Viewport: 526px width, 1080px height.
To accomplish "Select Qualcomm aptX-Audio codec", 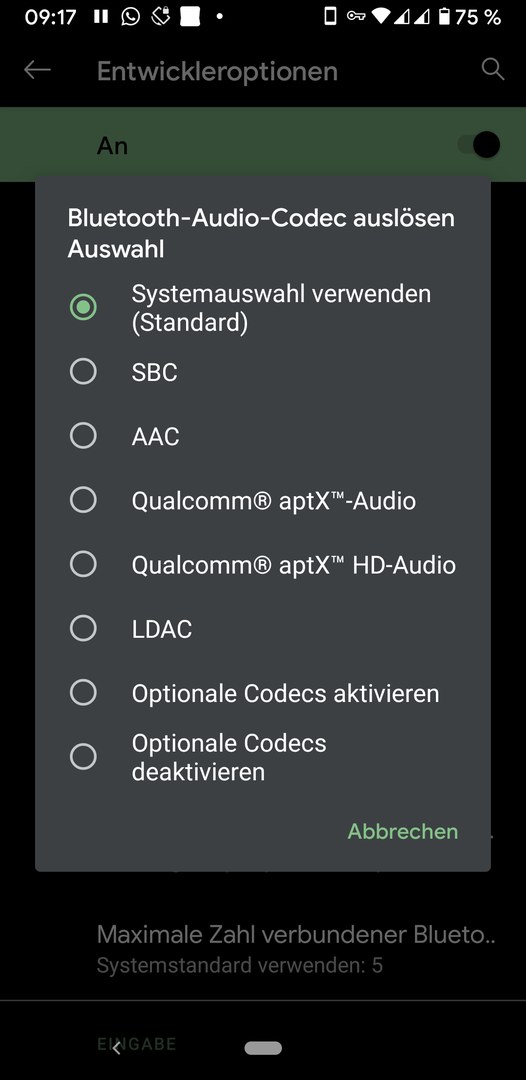I will coord(262,500).
